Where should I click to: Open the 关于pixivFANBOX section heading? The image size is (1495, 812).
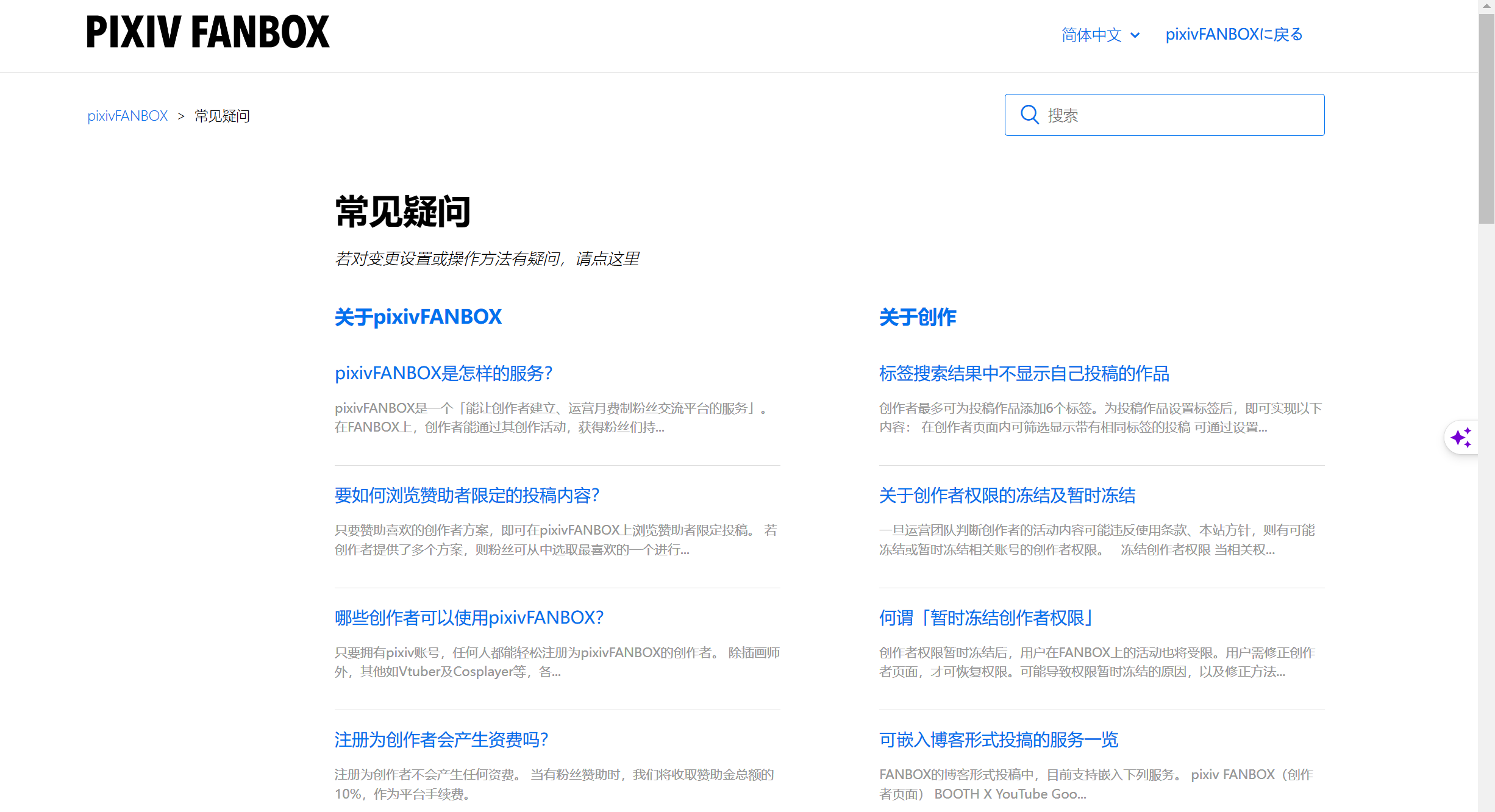(x=418, y=317)
